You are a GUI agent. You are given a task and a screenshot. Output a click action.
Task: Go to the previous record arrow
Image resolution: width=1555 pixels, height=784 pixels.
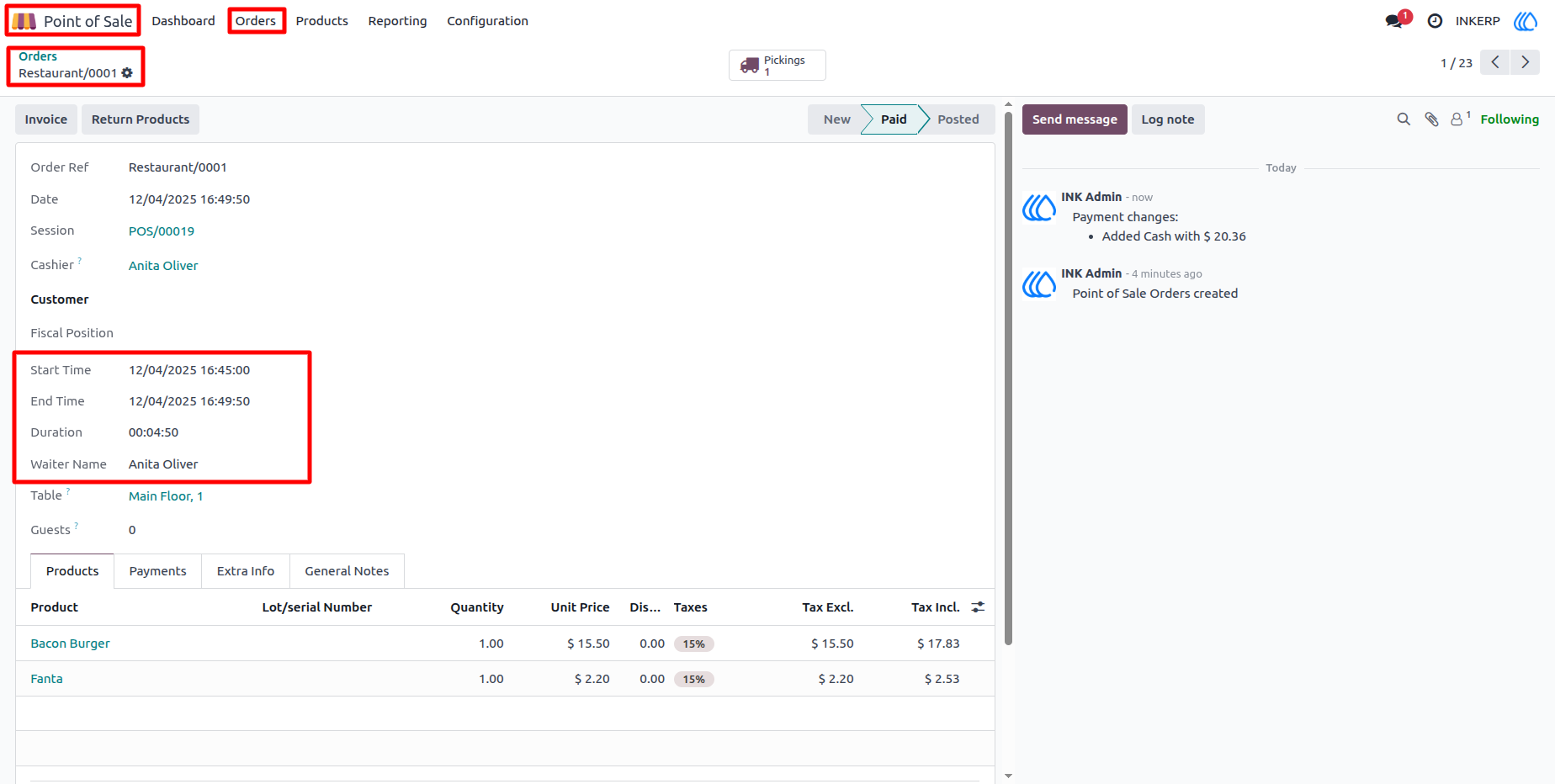[1494, 62]
